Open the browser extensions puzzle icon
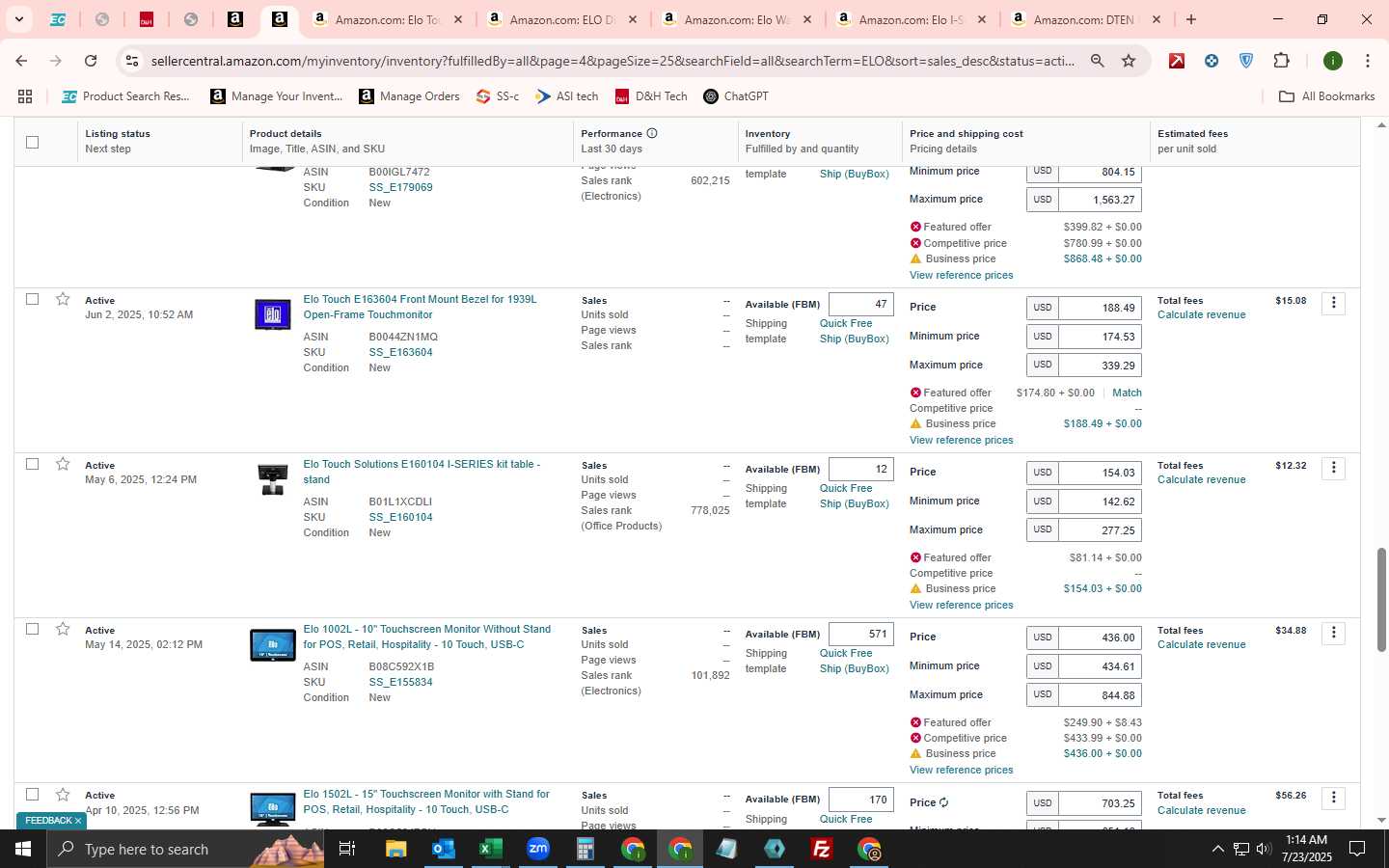The height and width of the screenshot is (868, 1389). pos(1281,61)
